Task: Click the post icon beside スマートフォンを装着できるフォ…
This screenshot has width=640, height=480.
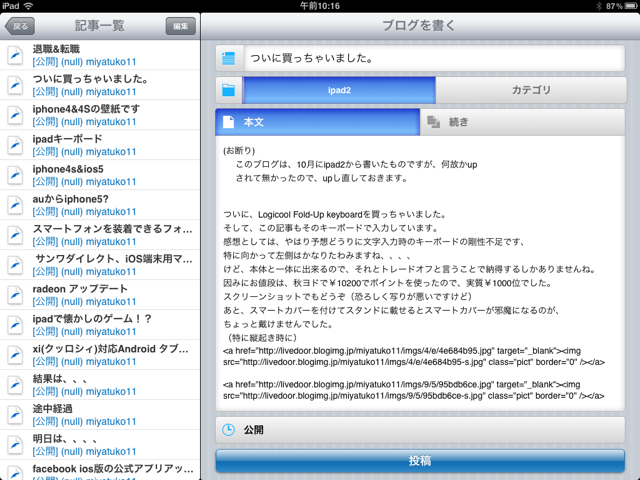Action: (15, 236)
